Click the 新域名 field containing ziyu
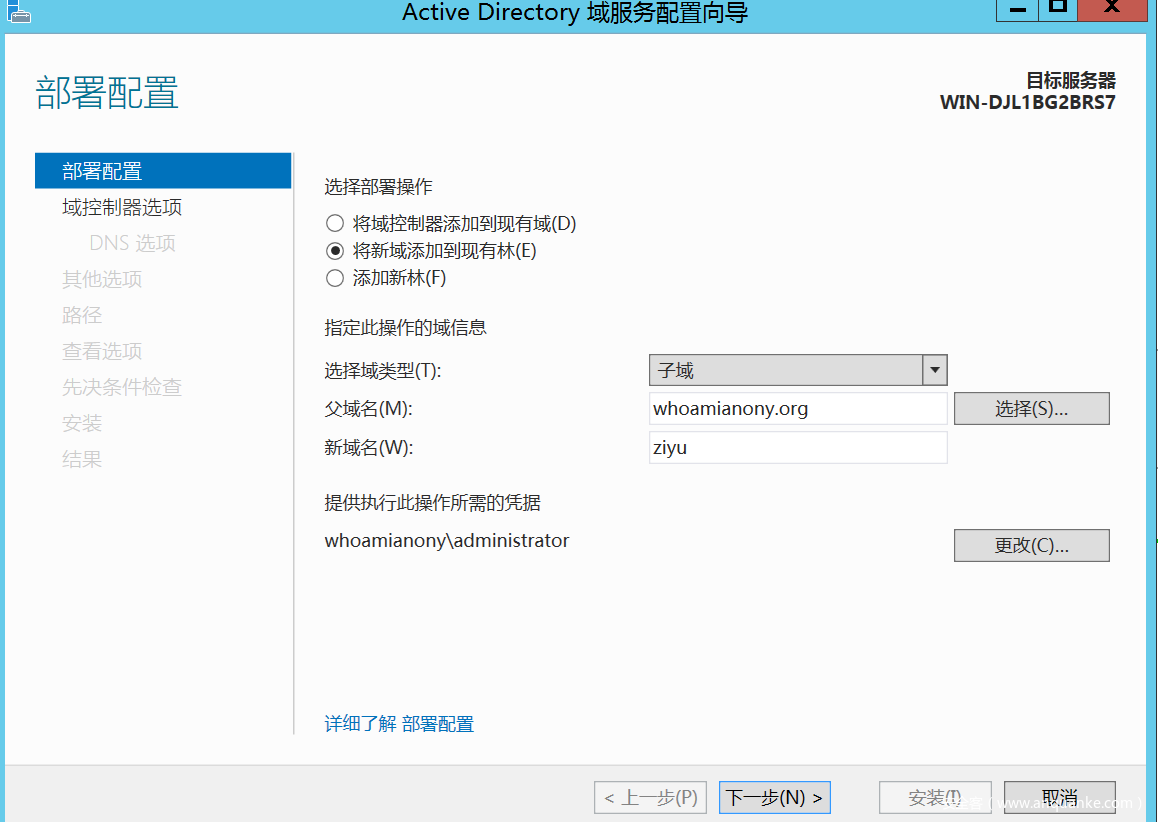This screenshot has width=1158, height=822. point(798,448)
